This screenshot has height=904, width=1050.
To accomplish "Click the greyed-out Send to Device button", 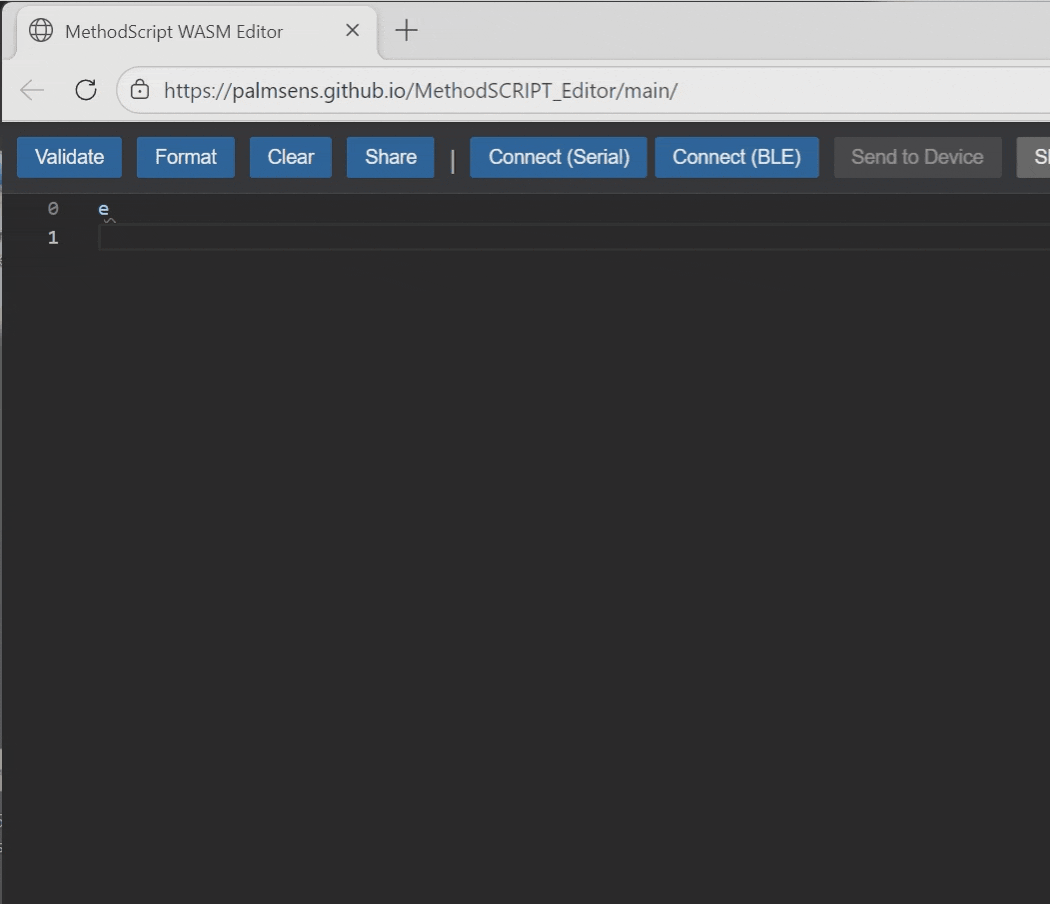I will (917, 157).
